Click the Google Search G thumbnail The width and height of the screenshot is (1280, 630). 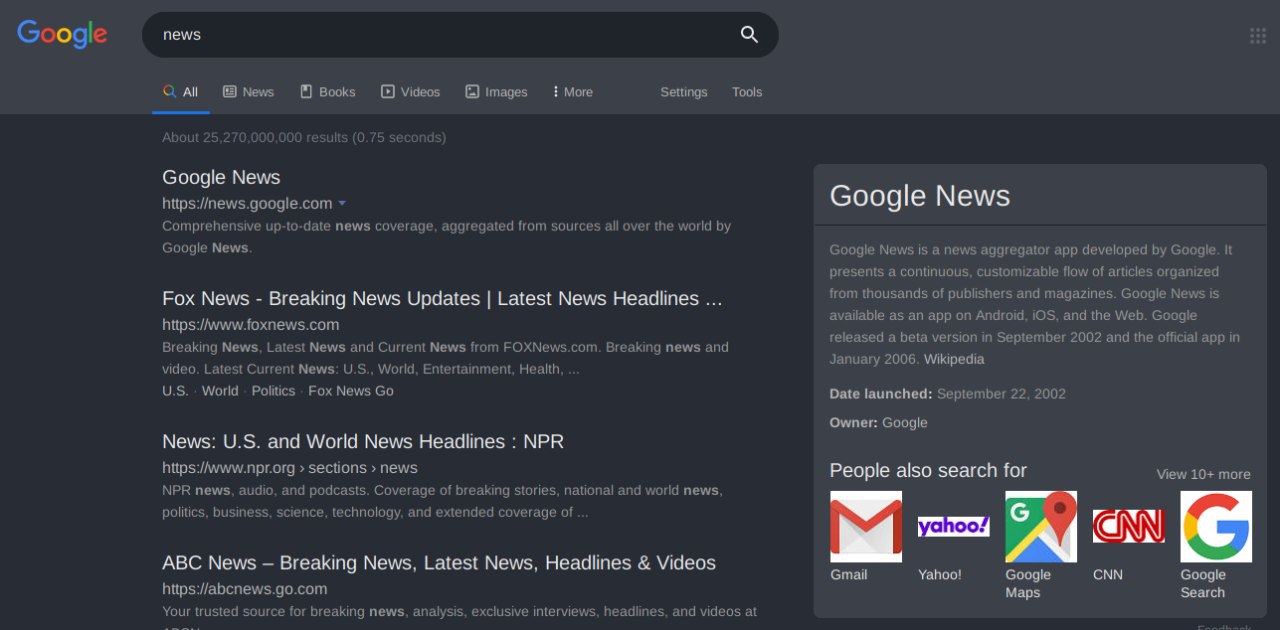(x=1216, y=526)
